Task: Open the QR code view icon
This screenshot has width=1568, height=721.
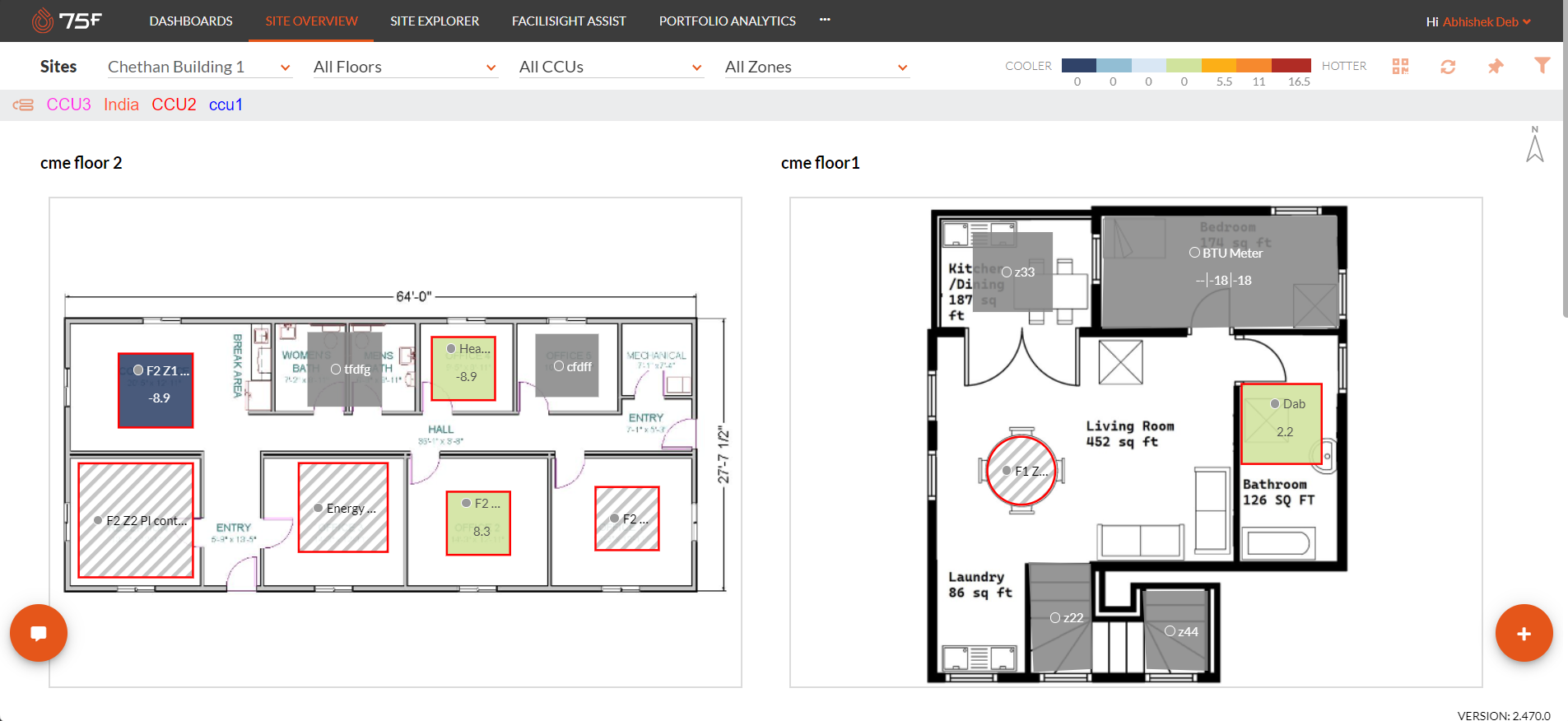Action: click(1400, 67)
